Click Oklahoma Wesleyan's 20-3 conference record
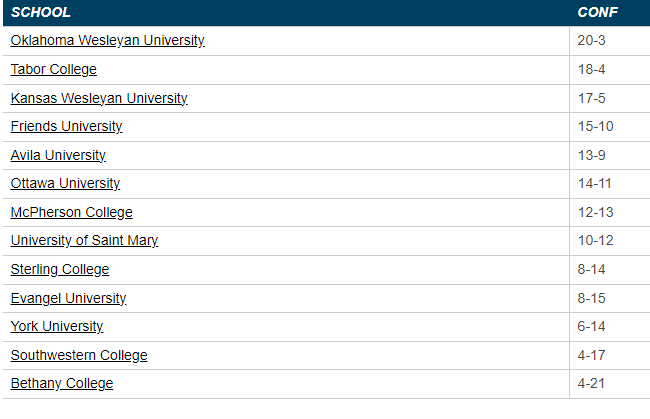The height and width of the screenshot is (419, 650). click(593, 41)
